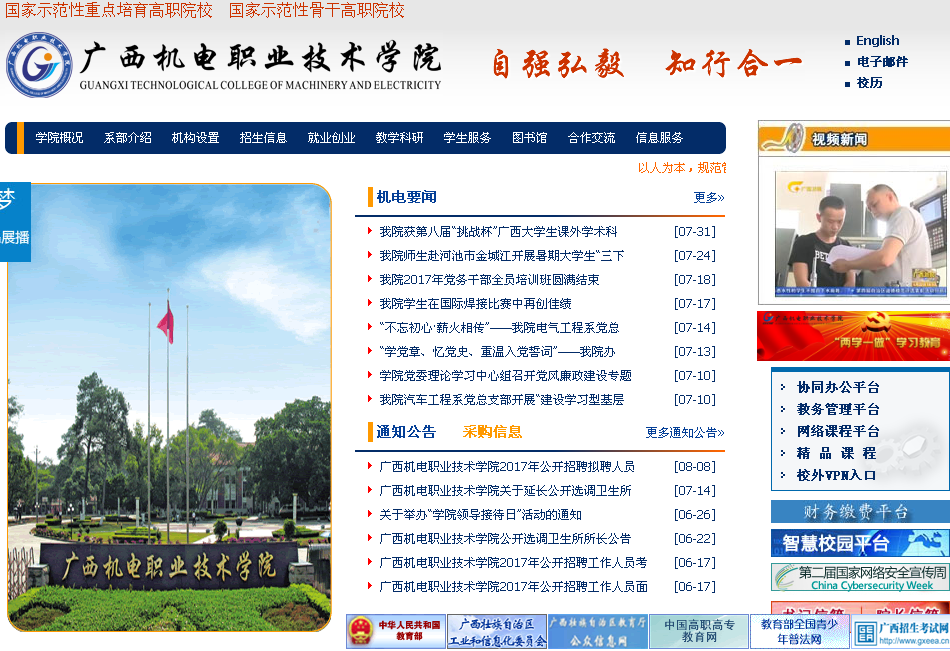Click the English language link
This screenshot has width=950, height=651.
pyautogui.click(x=877, y=41)
